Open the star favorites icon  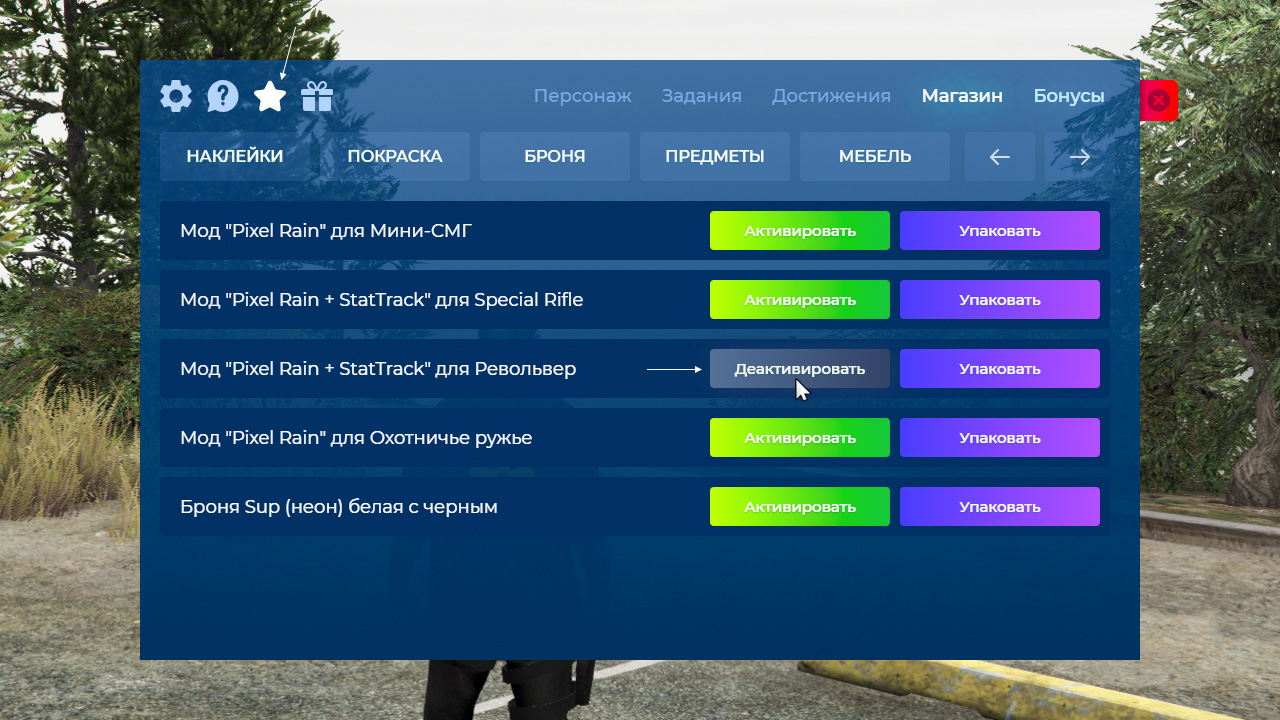(270, 96)
